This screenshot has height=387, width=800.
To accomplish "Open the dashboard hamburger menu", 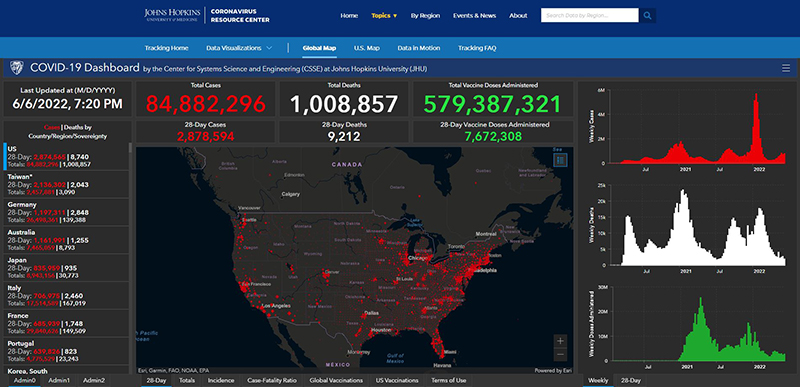I will click(x=786, y=68).
